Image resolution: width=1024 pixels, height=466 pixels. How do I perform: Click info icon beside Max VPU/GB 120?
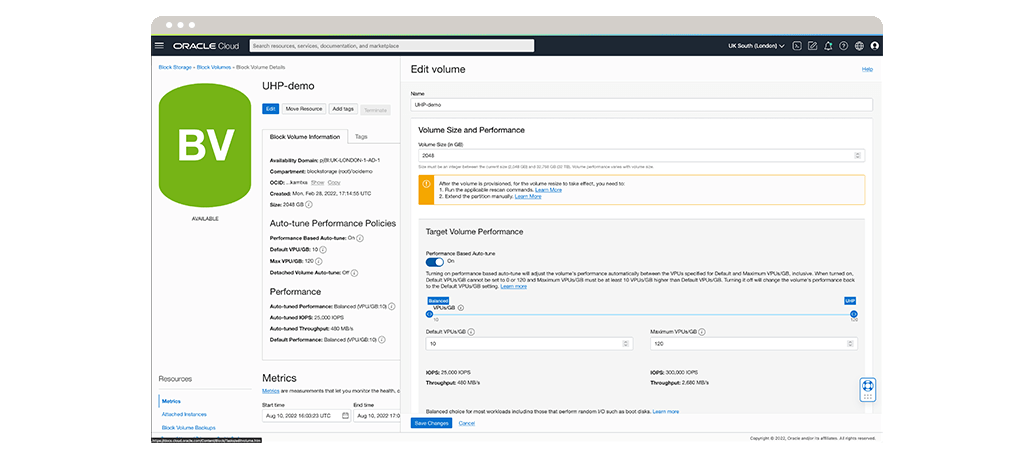tap(319, 261)
